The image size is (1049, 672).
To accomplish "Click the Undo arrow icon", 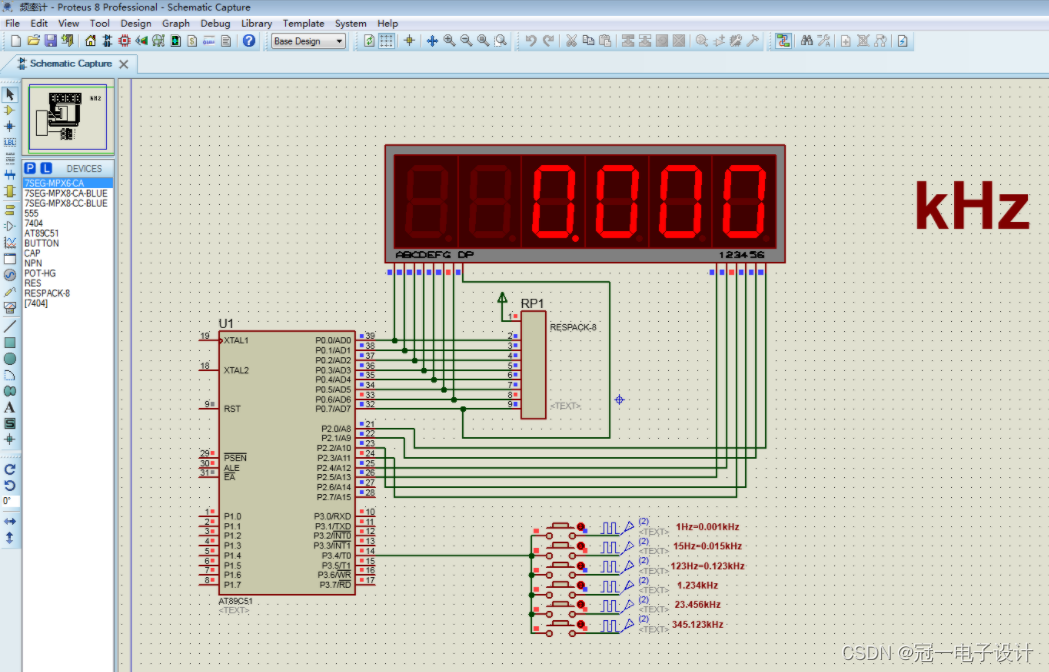I will tap(531, 41).
